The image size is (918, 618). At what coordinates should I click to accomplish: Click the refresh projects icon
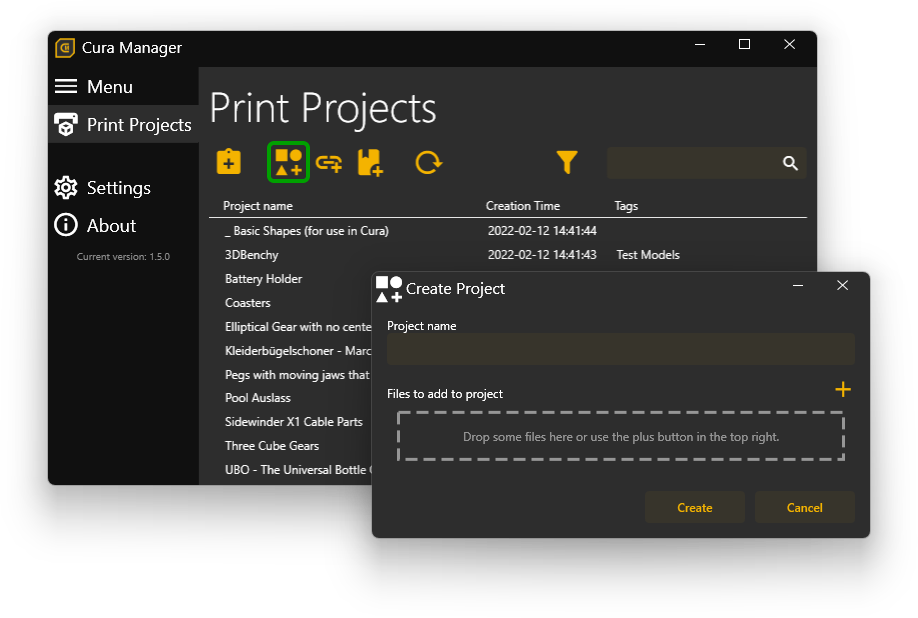click(429, 163)
